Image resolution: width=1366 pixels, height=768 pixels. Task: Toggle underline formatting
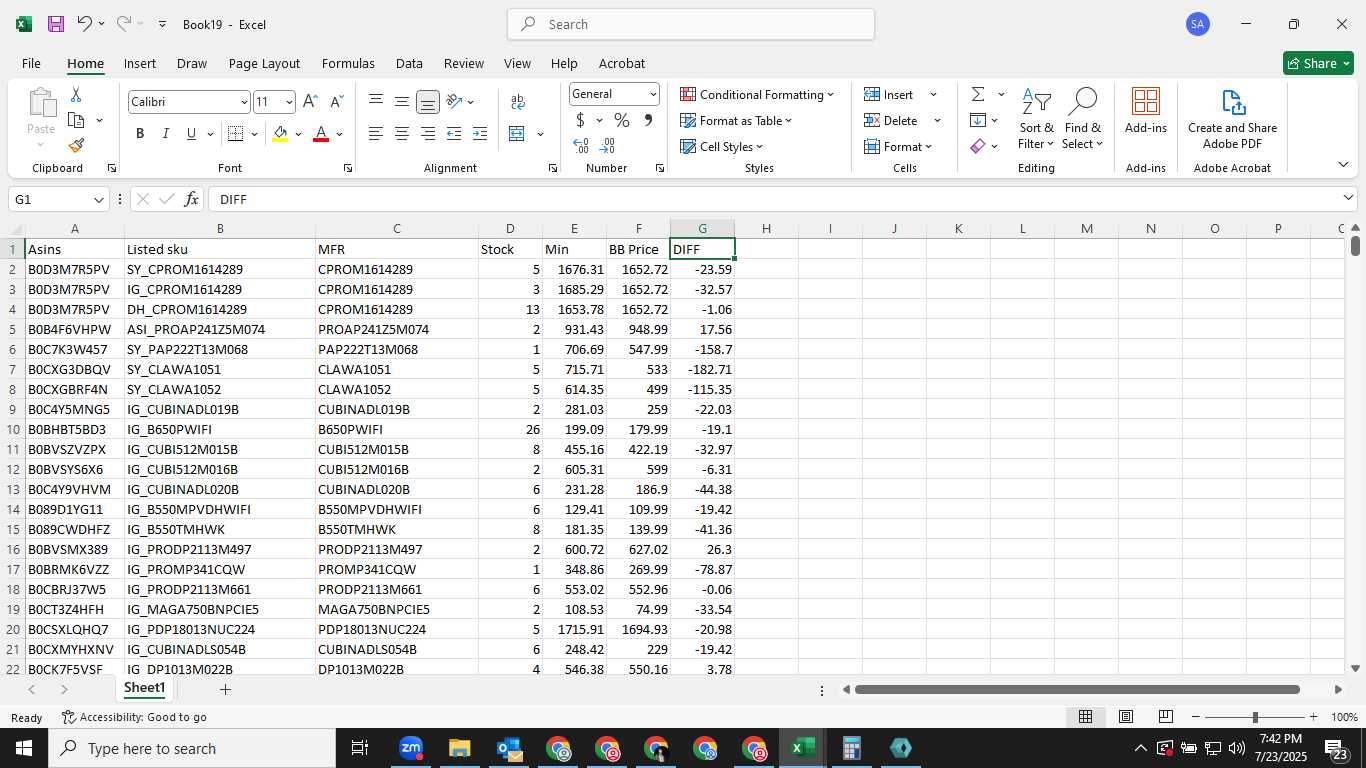point(191,134)
